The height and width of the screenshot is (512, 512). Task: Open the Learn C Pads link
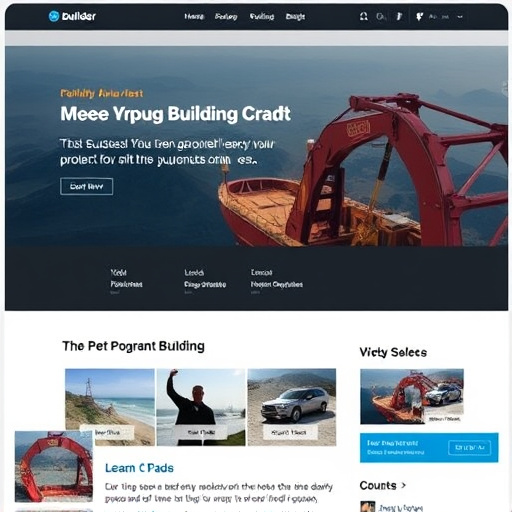tap(139, 468)
